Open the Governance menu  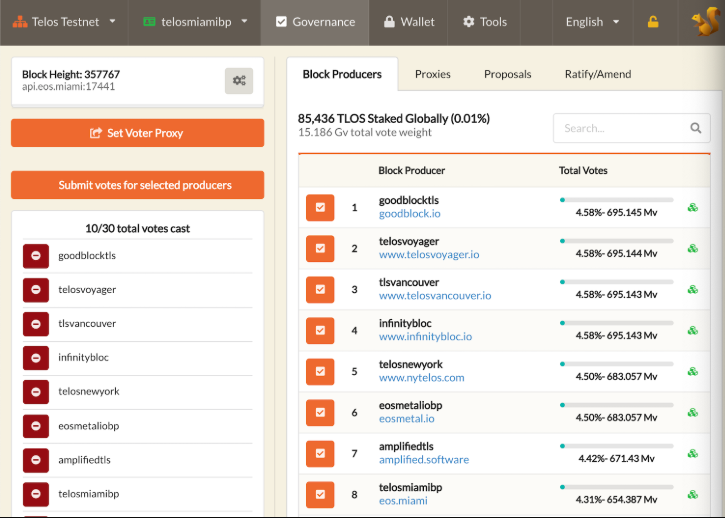(x=315, y=22)
